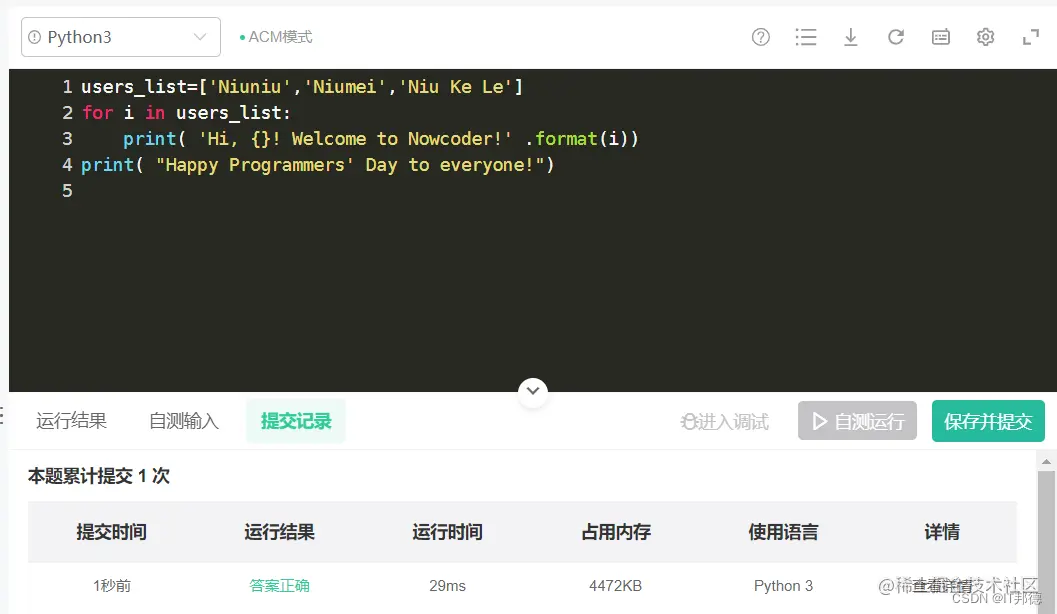Click the 本题累计提交 1 次 text
The height and width of the screenshot is (614, 1057).
click(98, 477)
